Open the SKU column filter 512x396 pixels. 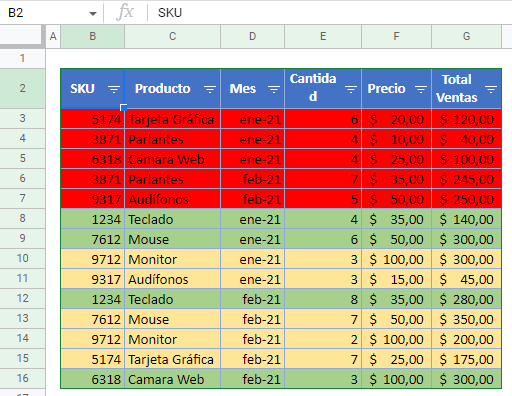[114, 89]
